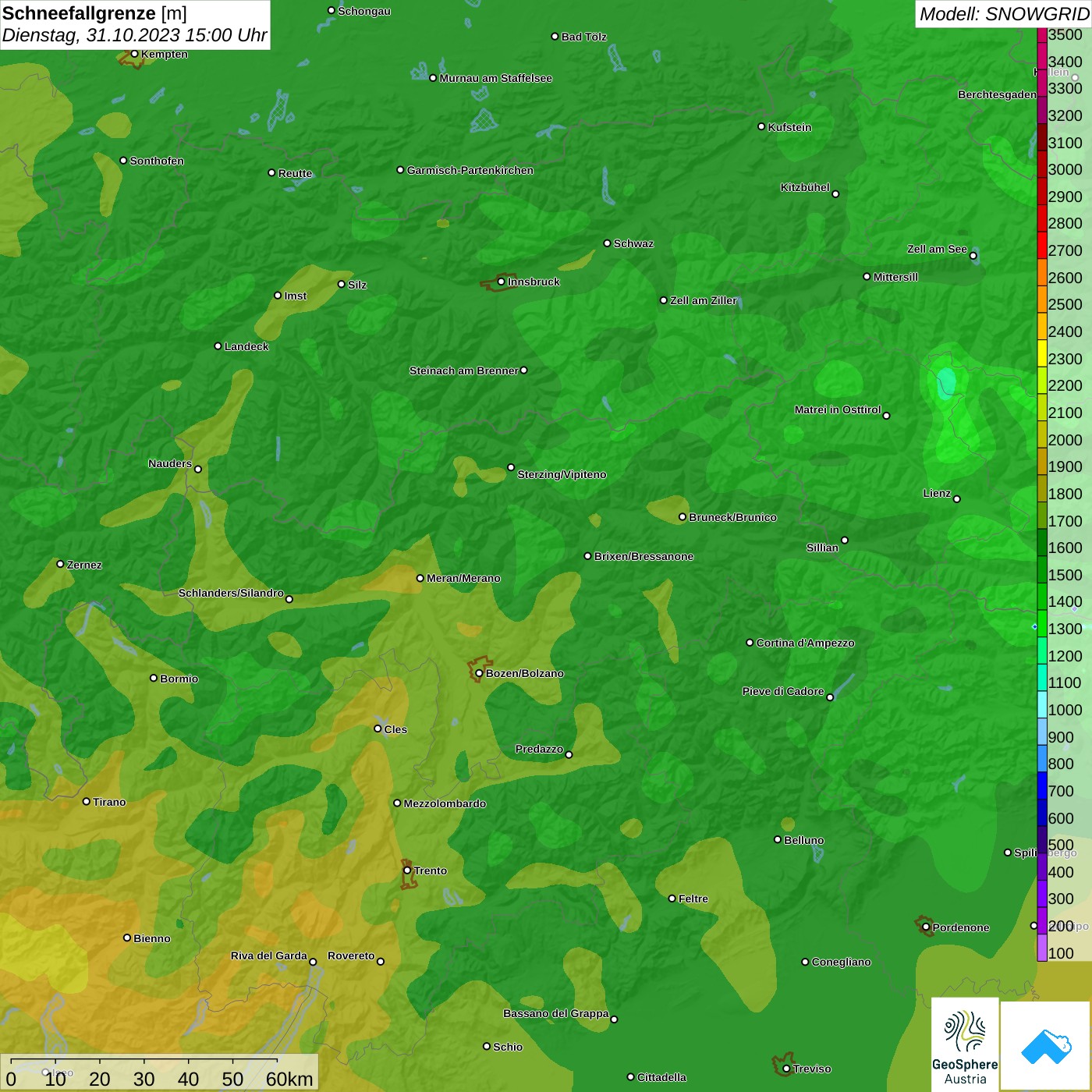Click the 'Schlanders/Silandro' label

pos(231,593)
